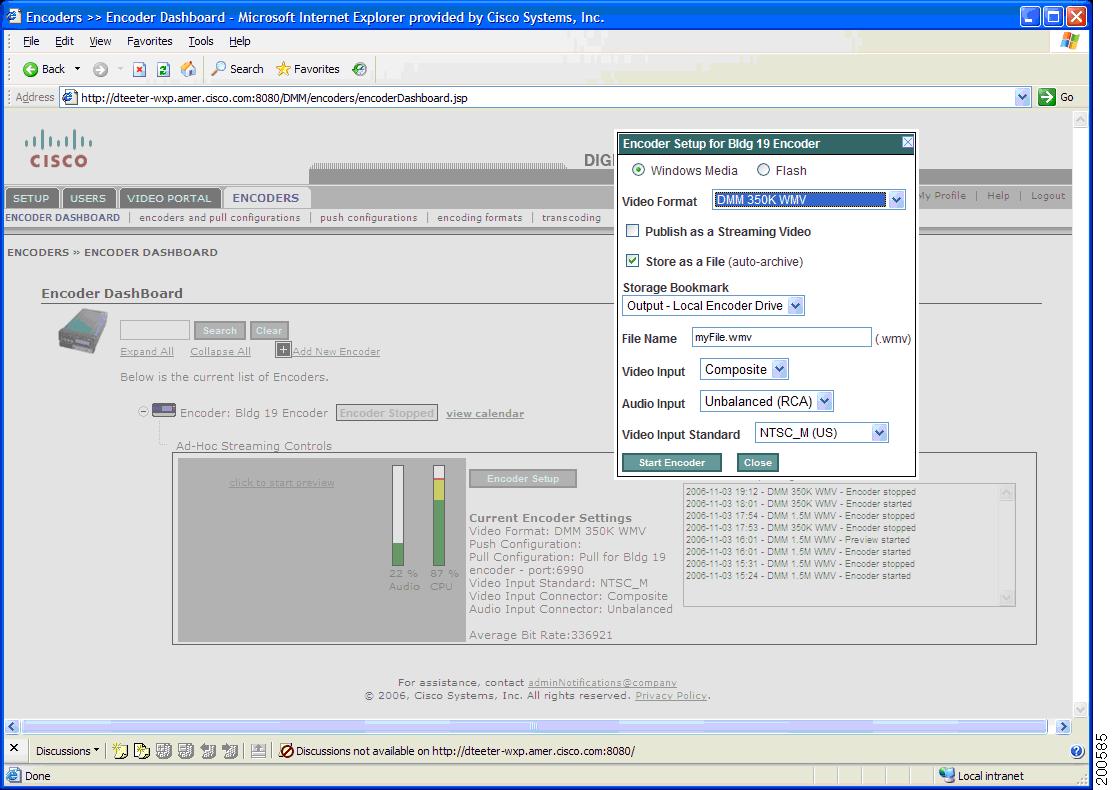Select the Flash radio button

click(764, 170)
